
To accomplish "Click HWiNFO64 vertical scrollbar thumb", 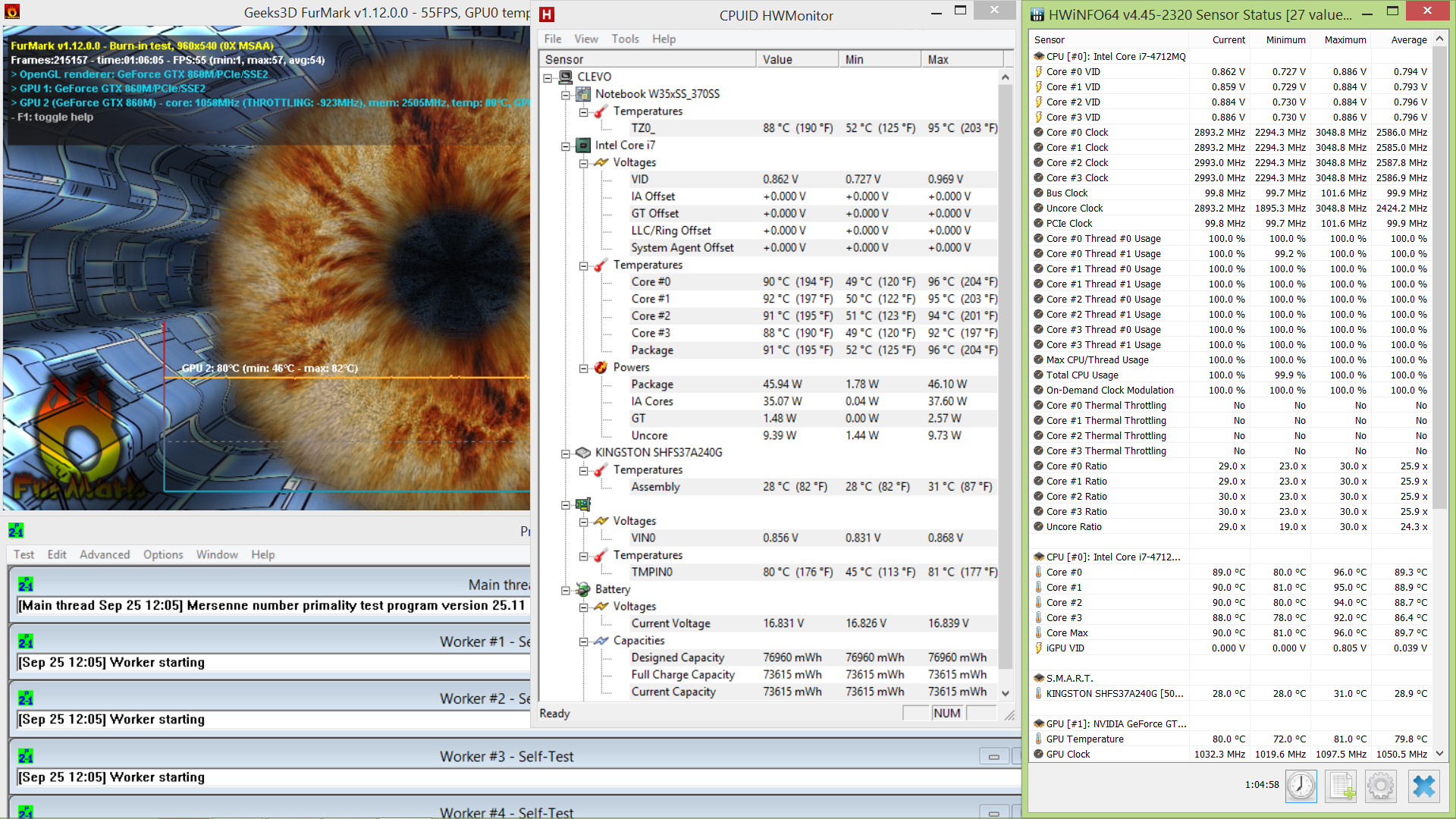I will [x=1439, y=277].
